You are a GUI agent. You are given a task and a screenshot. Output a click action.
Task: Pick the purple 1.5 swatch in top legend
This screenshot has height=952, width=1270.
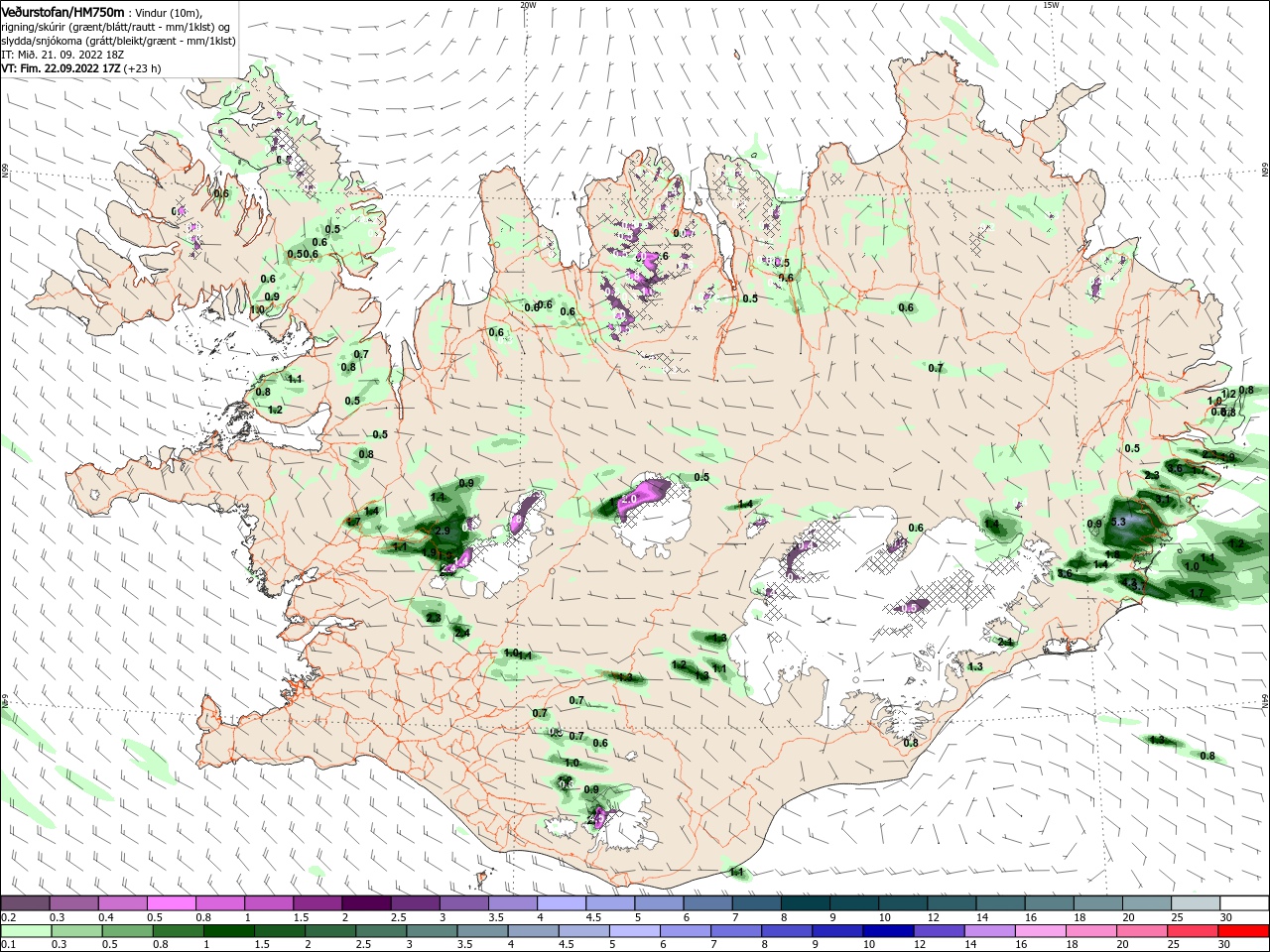click(317, 903)
